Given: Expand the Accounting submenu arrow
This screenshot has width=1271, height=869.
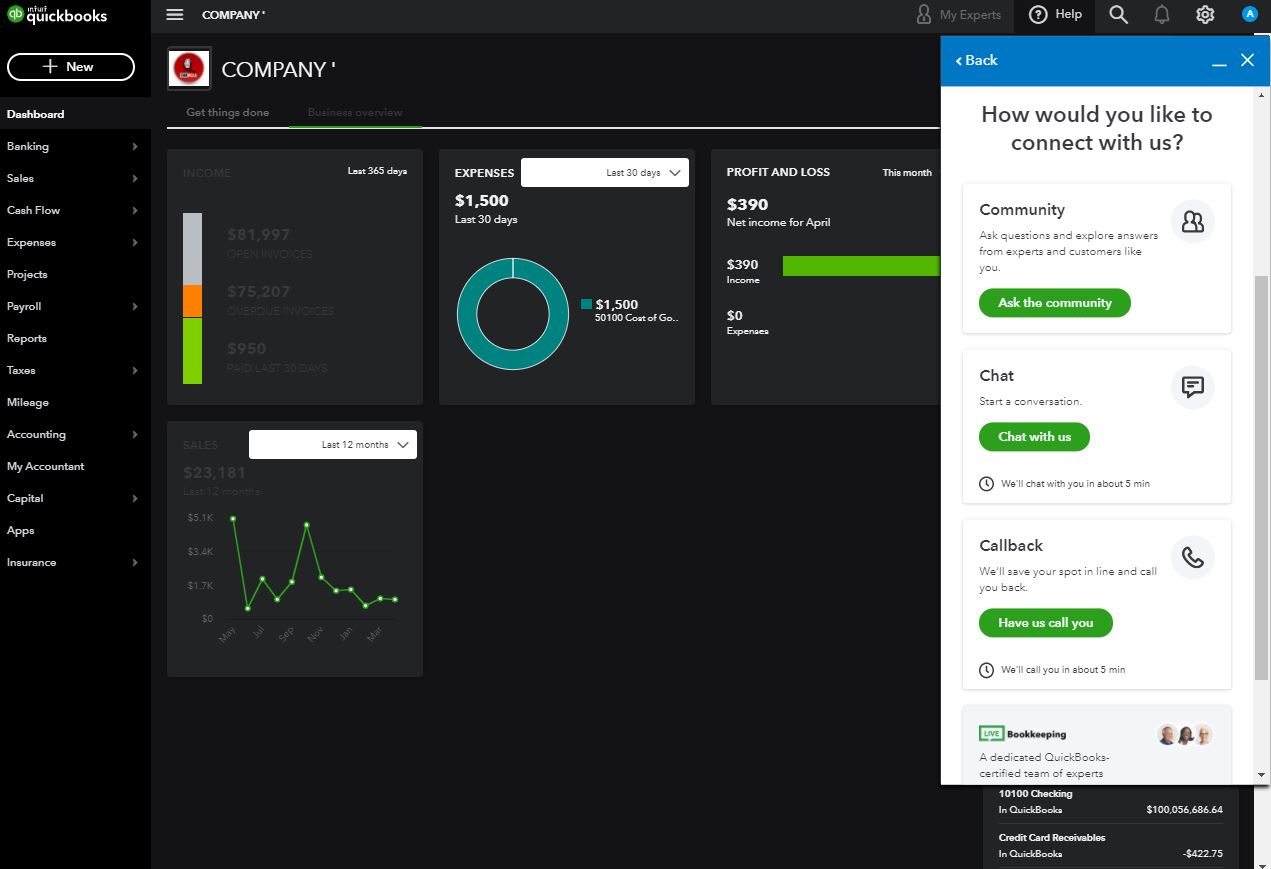Looking at the screenshot, I should [135, 435].
